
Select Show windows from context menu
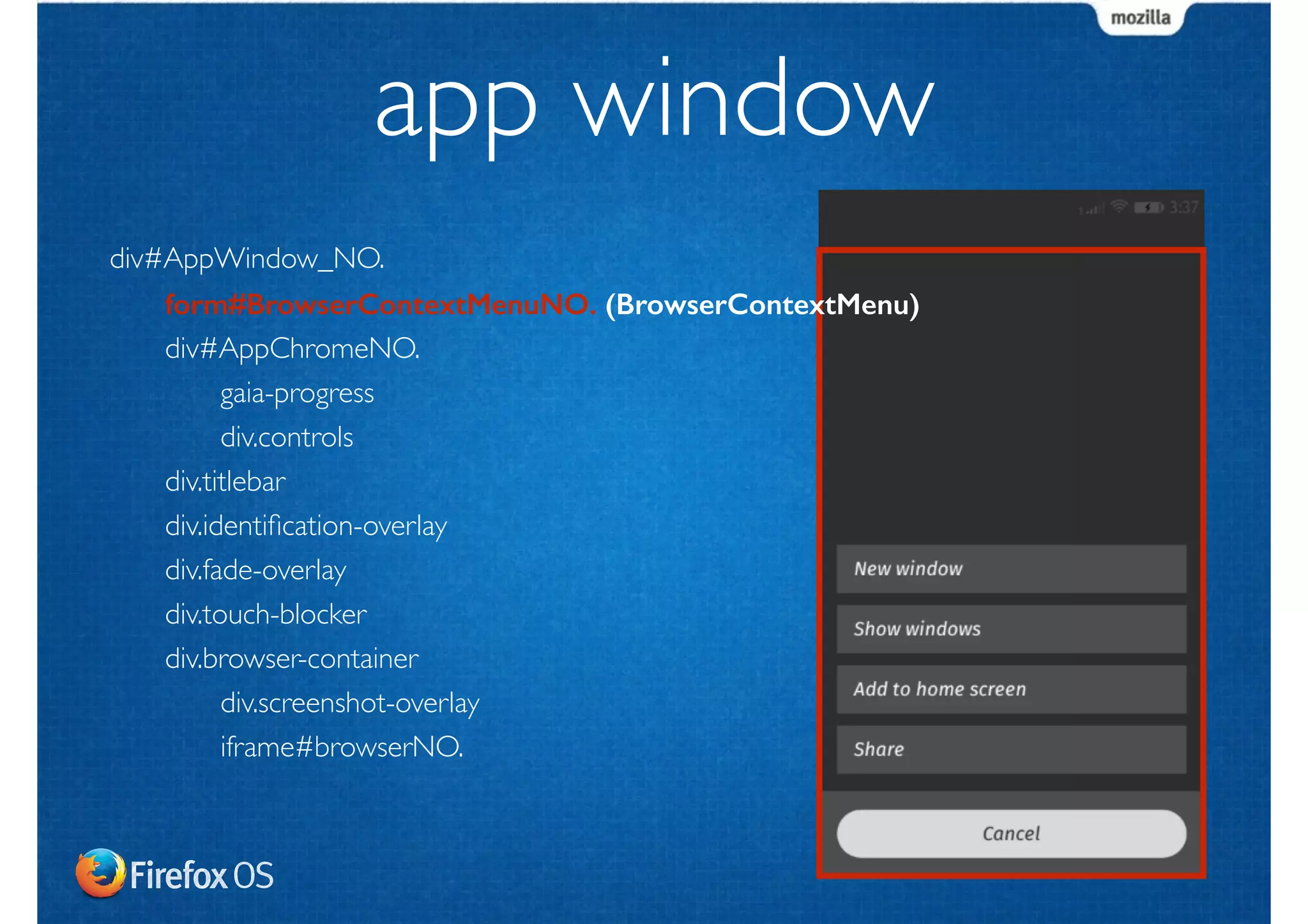pyautogui.click(x=1011, y=629)
